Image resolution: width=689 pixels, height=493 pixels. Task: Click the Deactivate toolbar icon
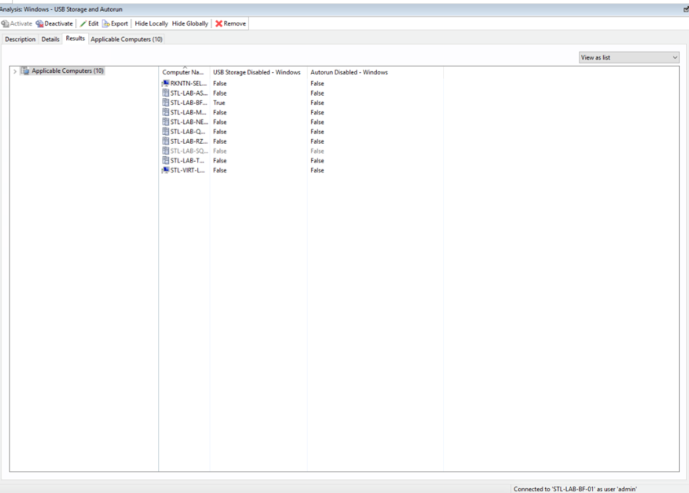pyautogui.click(x=39, y=23)
